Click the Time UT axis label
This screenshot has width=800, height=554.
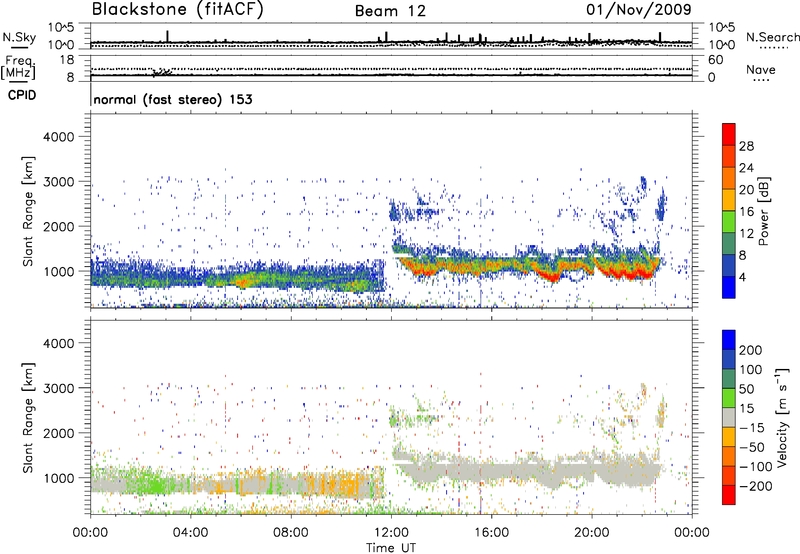point(391,547)
